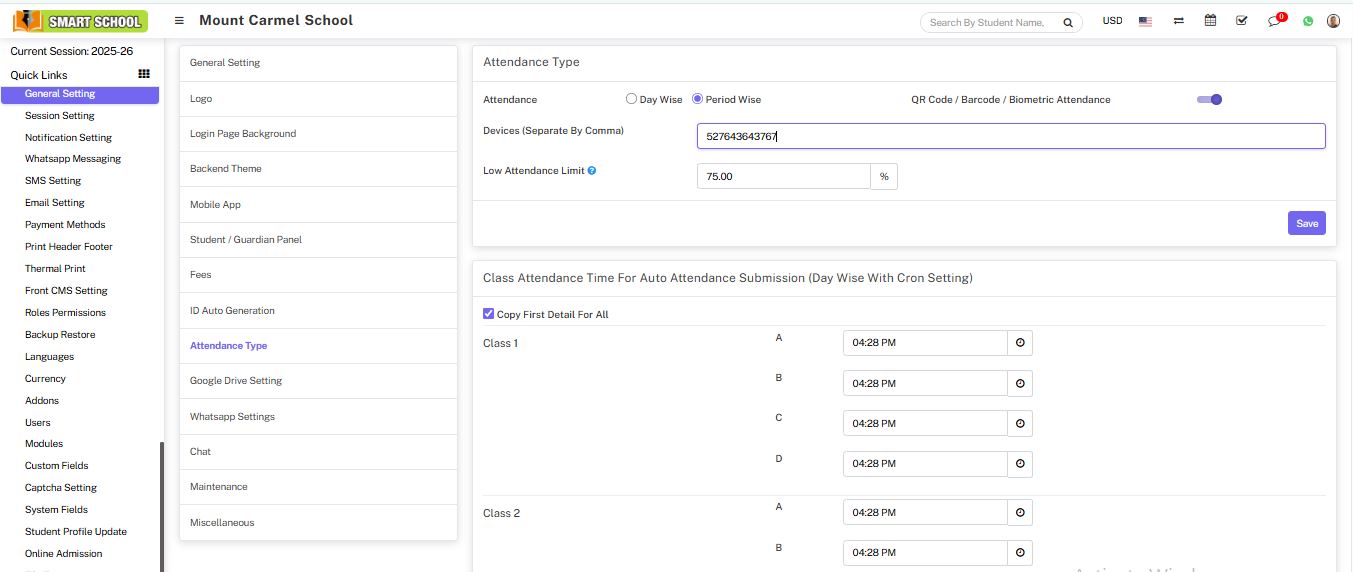Open Roles Permissions in sidebar
Viewport: 1353px width, 572px height.
click(65, 313)
